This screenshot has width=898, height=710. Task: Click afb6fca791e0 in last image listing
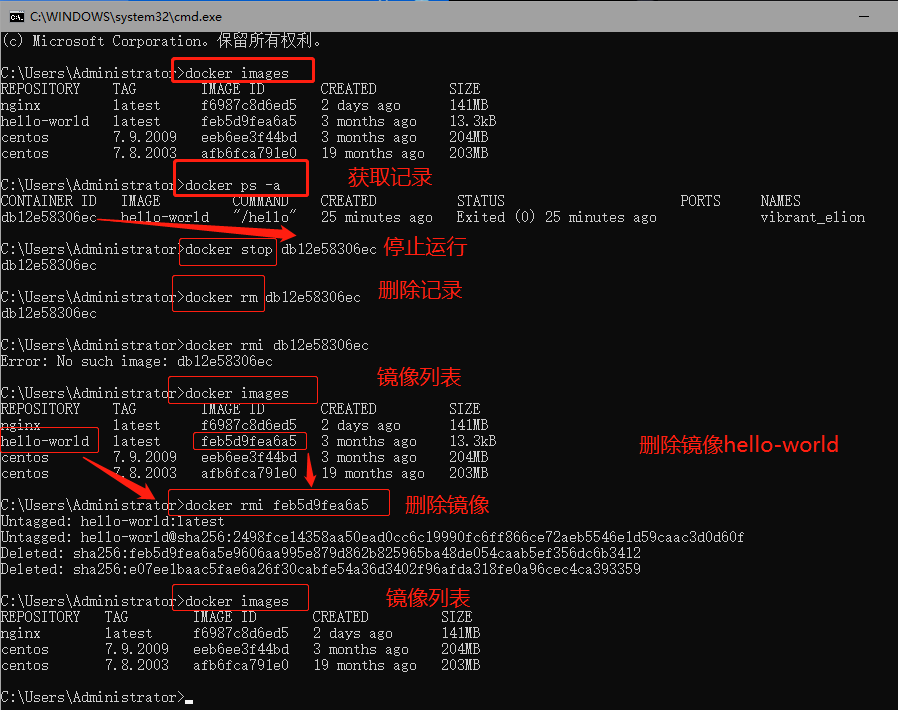click(241, 665)
